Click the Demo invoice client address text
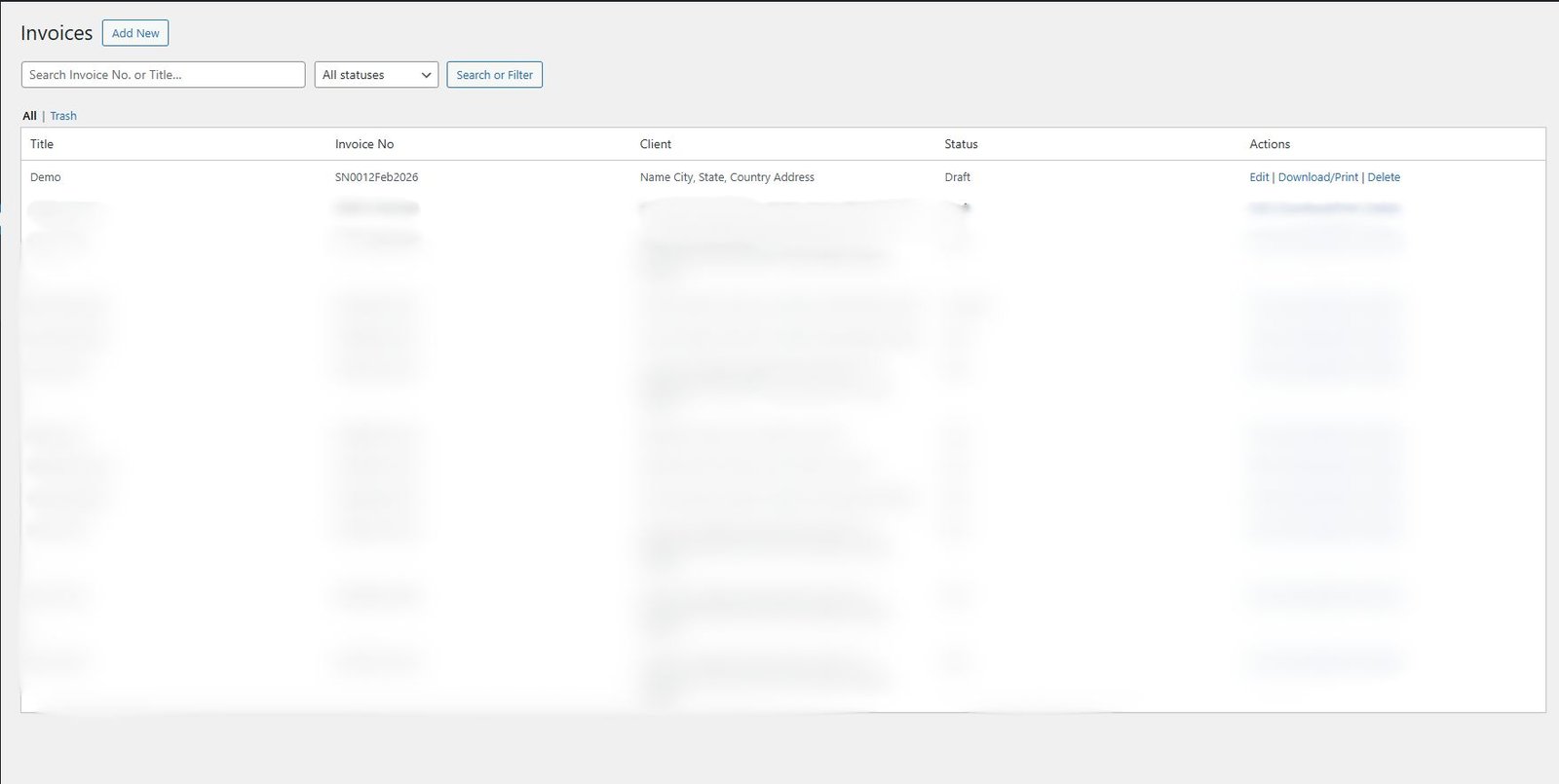The image size is (1559, 784). (x=727, y=177)
